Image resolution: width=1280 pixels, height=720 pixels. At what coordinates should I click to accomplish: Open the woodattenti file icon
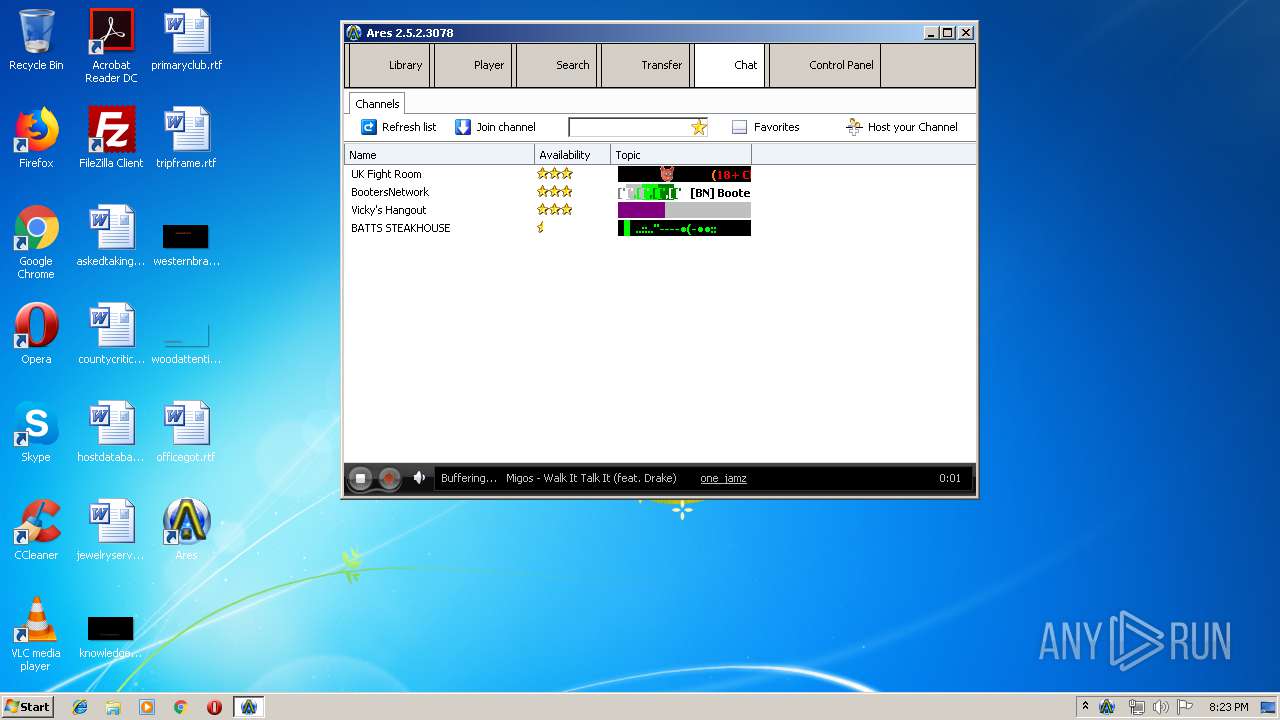point(186,342)
